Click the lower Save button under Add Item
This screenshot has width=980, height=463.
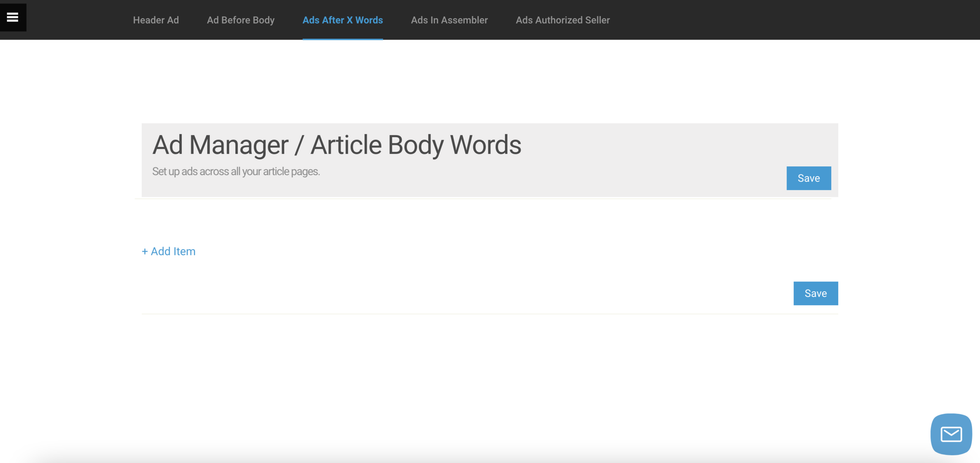pos(815,293)
